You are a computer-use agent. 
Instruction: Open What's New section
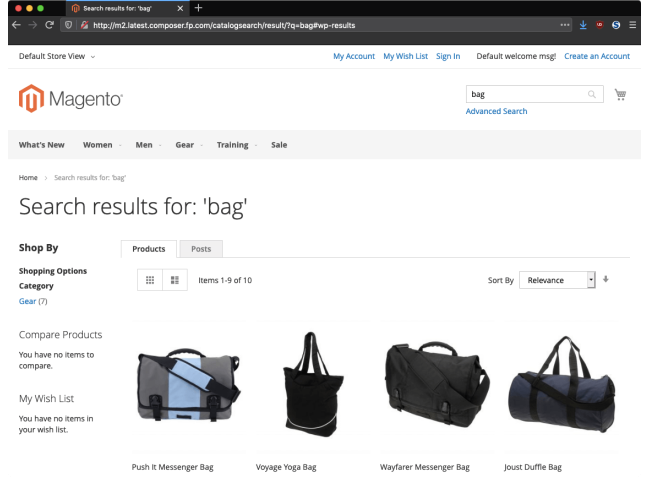pyautogui.click(x=41, y=145)
